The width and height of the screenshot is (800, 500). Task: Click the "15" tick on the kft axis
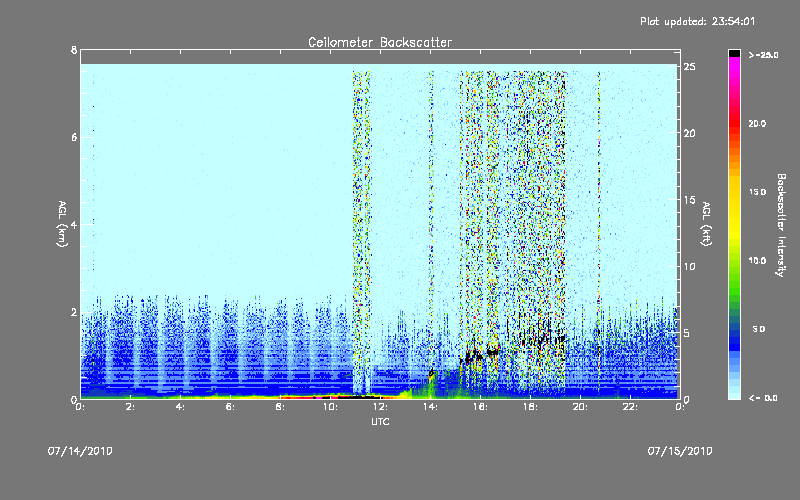[x=689, y=200]
